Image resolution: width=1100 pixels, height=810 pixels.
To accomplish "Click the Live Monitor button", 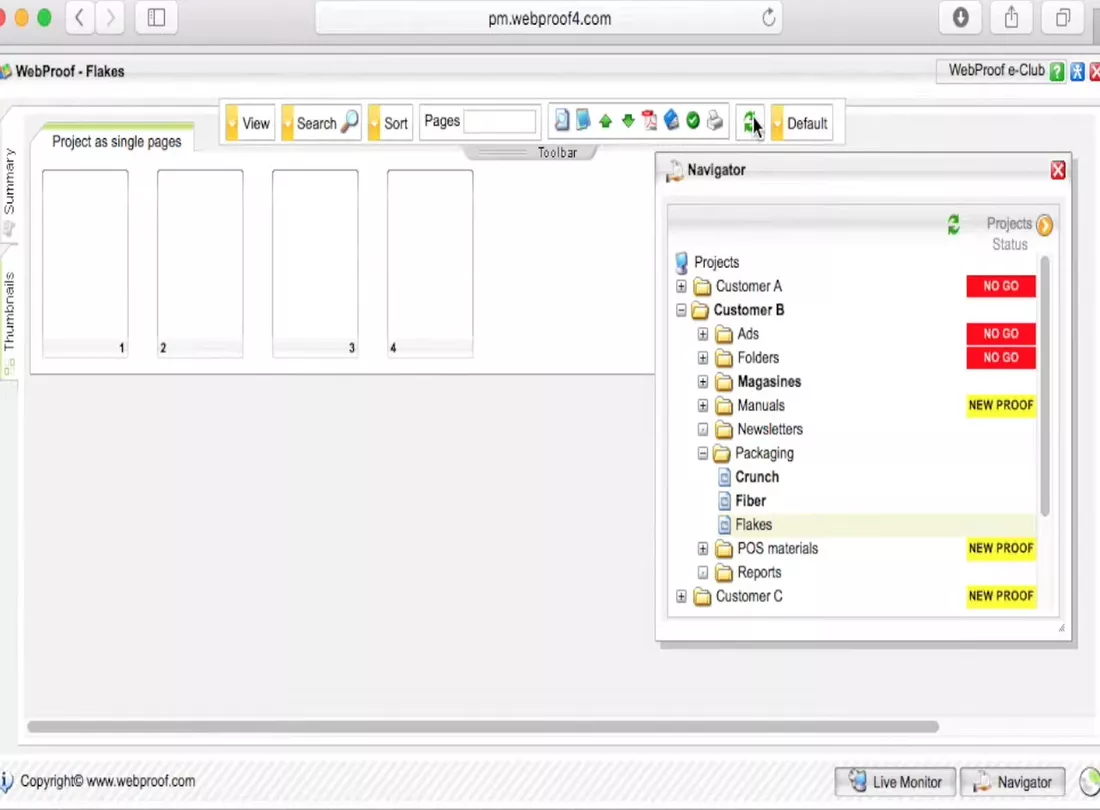I will [x=895, y=782].
